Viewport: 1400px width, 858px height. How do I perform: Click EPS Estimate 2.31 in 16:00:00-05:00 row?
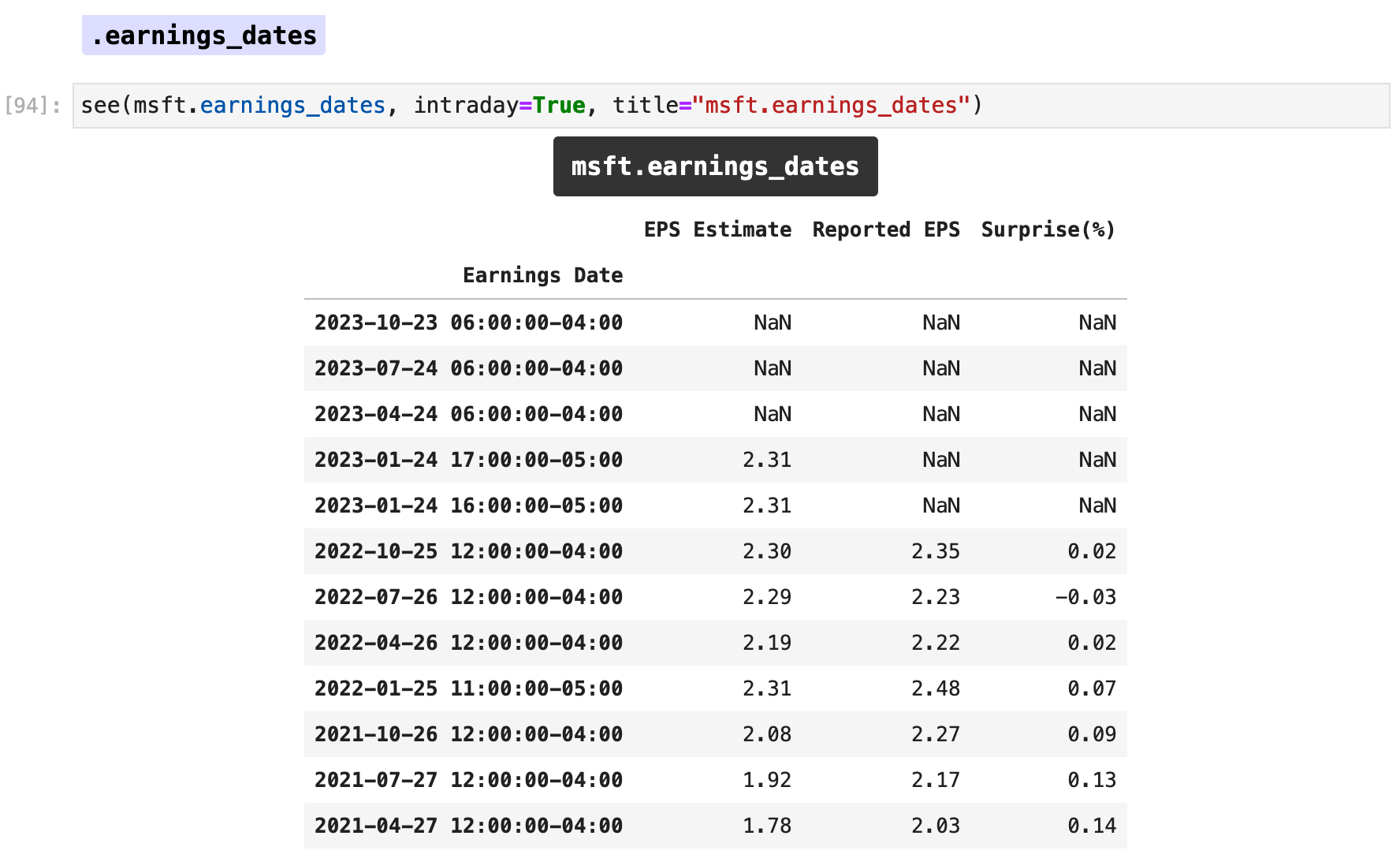point(767,505)
